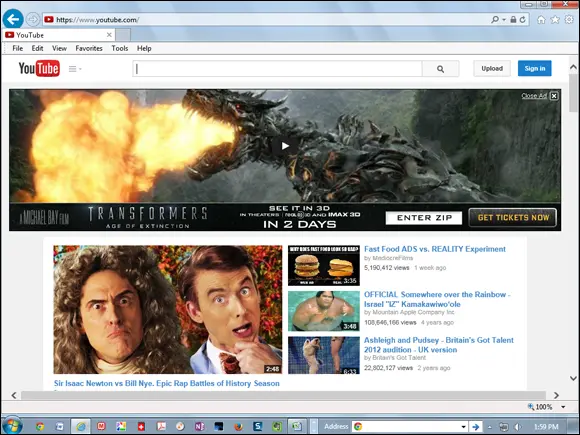Open the Excel taskbar icon
Screen dimensions: 580x435
tap(297, 426)
